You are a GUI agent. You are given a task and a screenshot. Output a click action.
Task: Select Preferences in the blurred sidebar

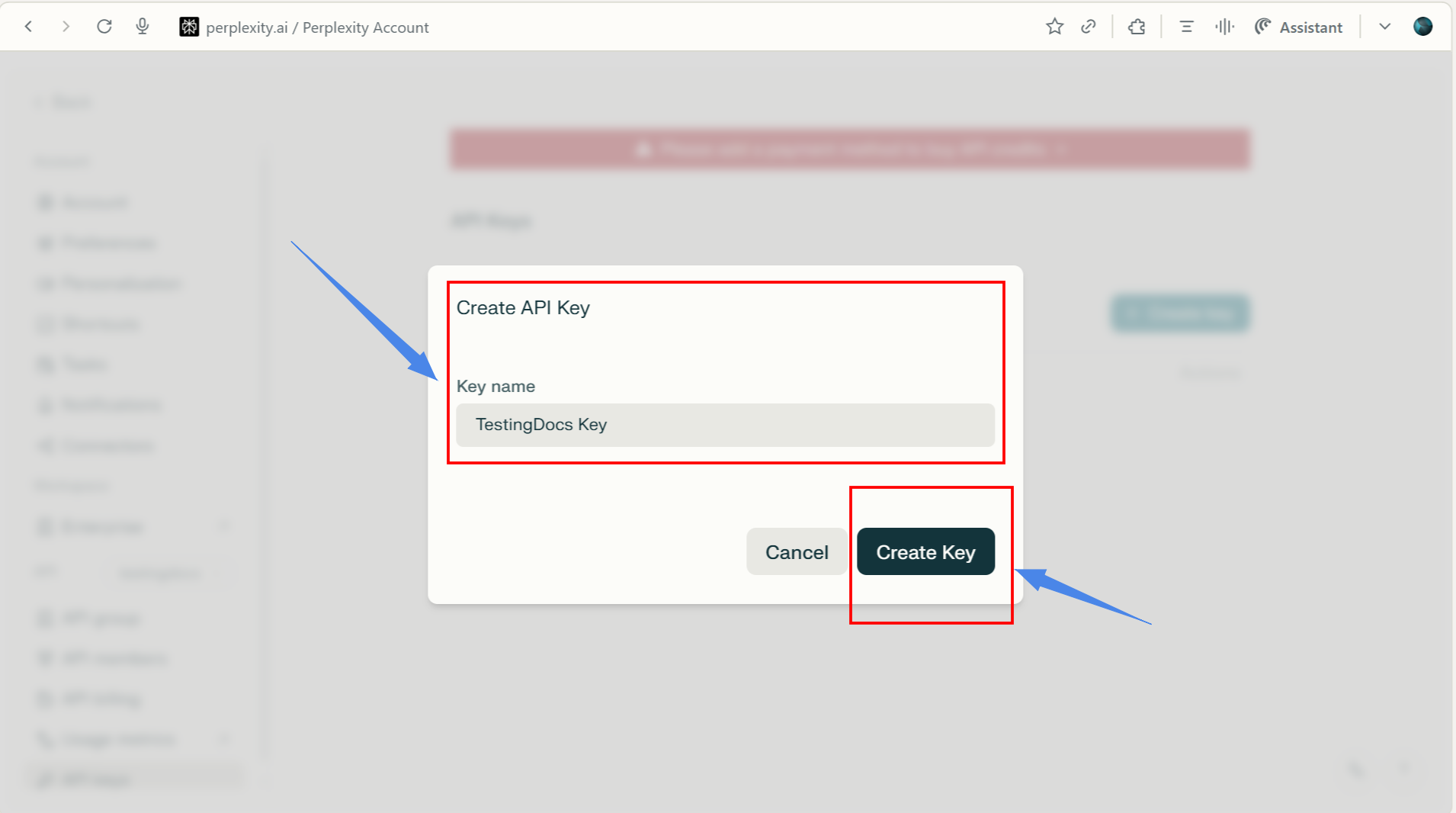tap(108, 243)
